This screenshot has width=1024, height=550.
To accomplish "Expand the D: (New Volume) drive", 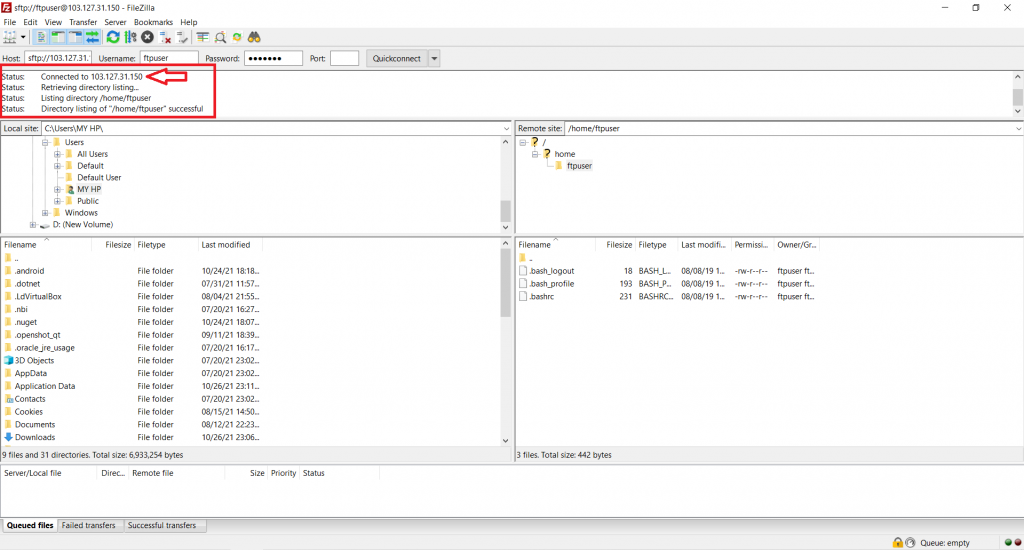I will click(33, 225).
